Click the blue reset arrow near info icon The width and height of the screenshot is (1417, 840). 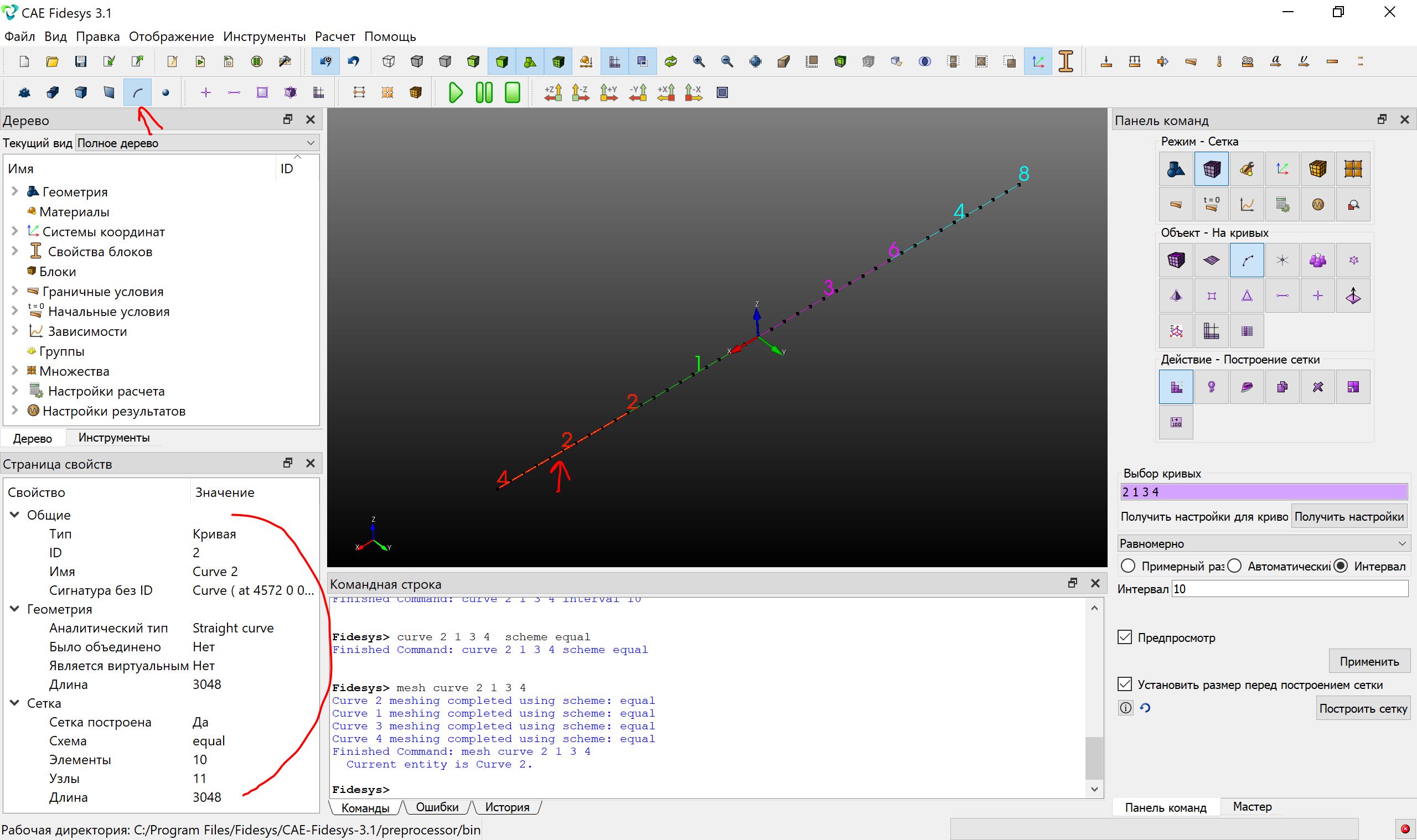click(1145, 708)
